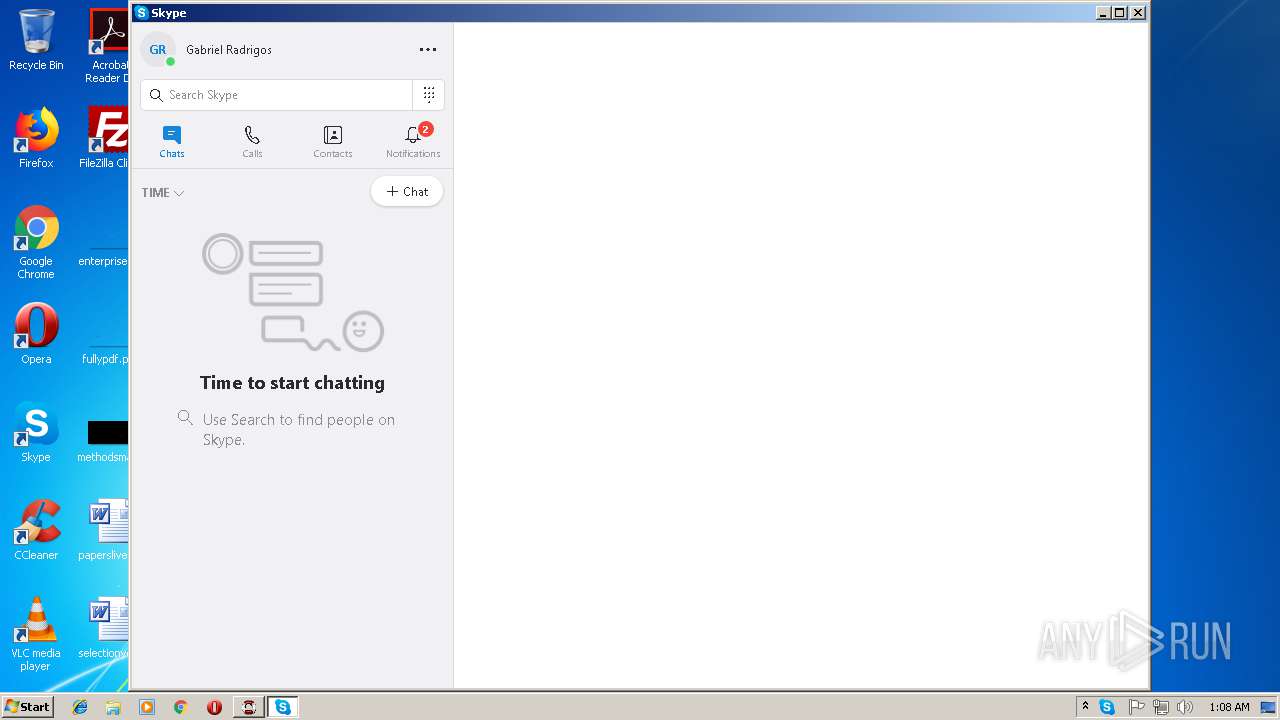Launch Google Chrome from the desktop
This screenshot has height=720, width=1280.
36,242
